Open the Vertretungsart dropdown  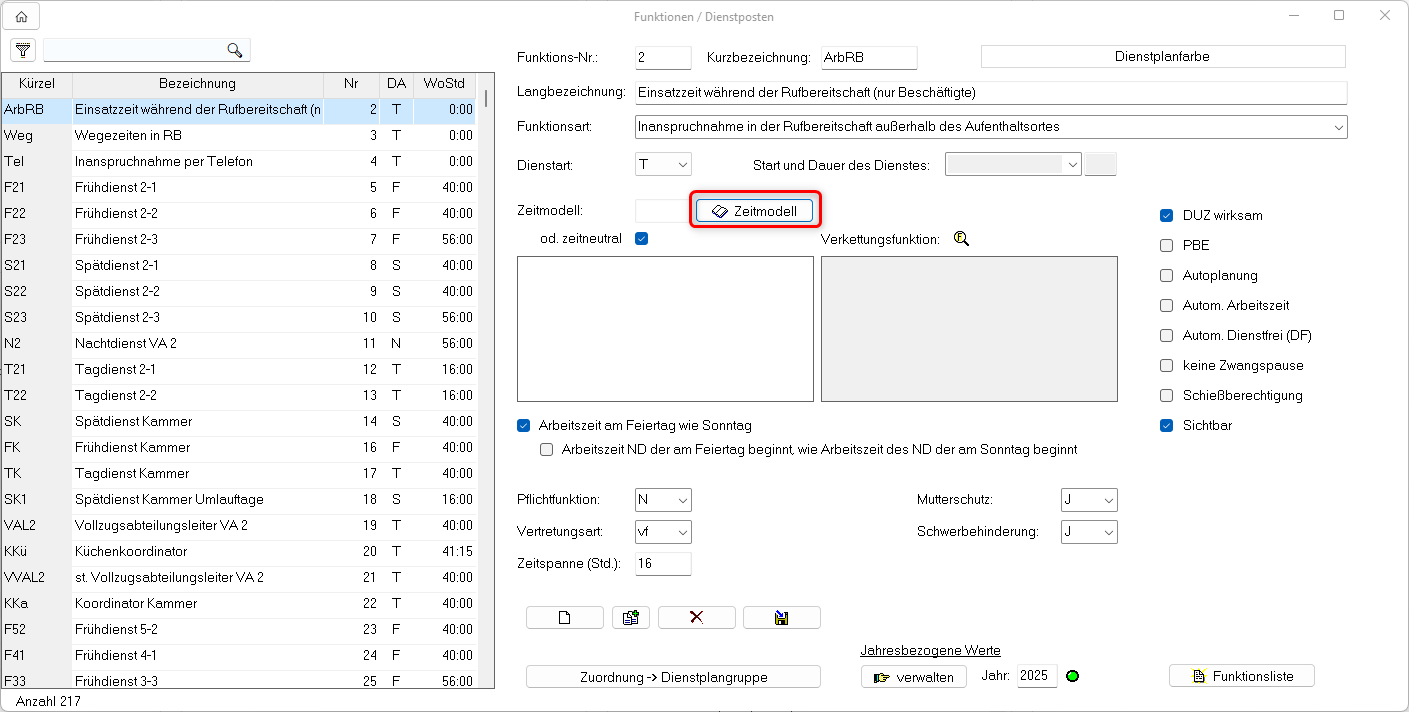tap(682, 532)
